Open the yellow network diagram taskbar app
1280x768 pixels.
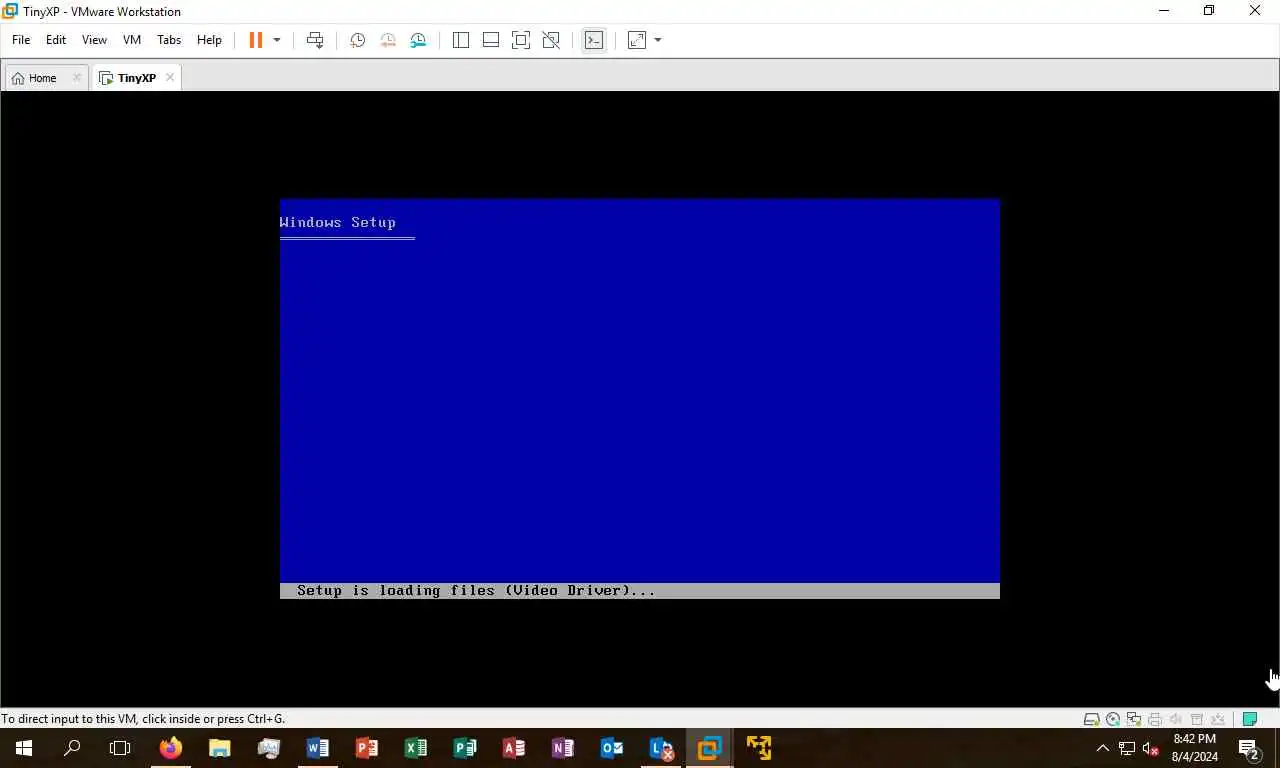[759, 748]
